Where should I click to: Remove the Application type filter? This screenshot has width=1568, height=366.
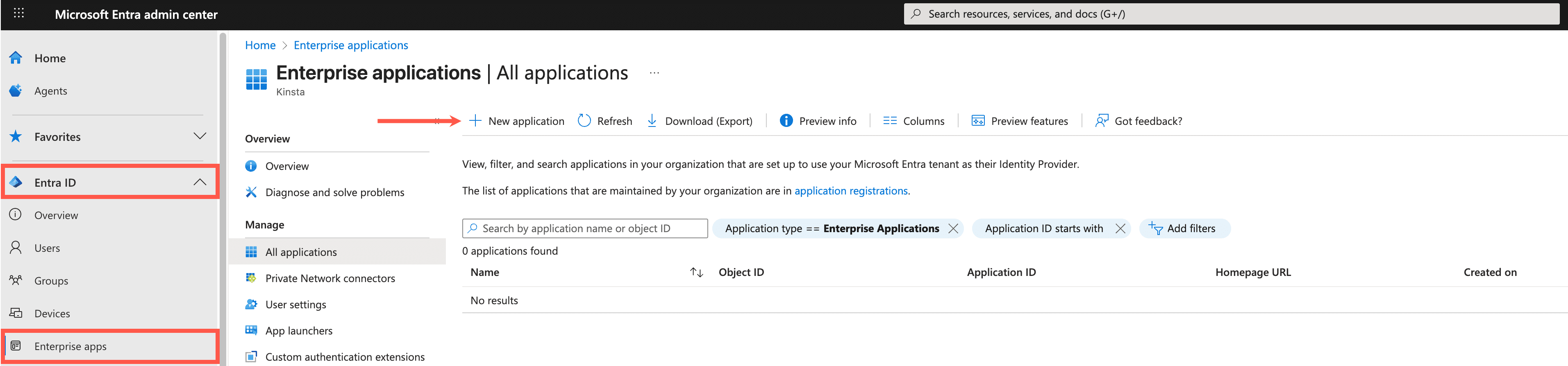tap(952, 228)
